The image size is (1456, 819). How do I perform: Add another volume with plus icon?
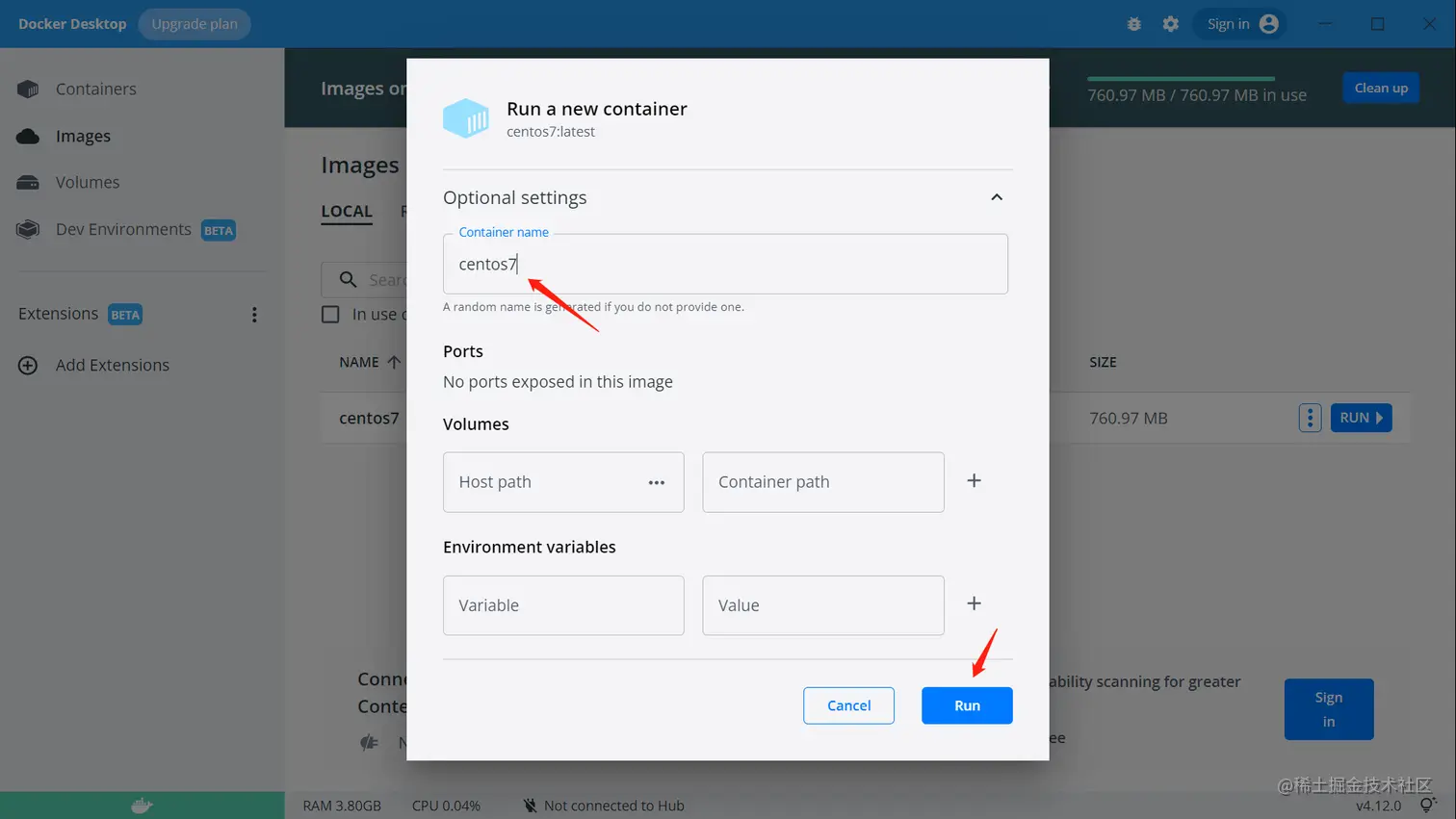point(974,480)
